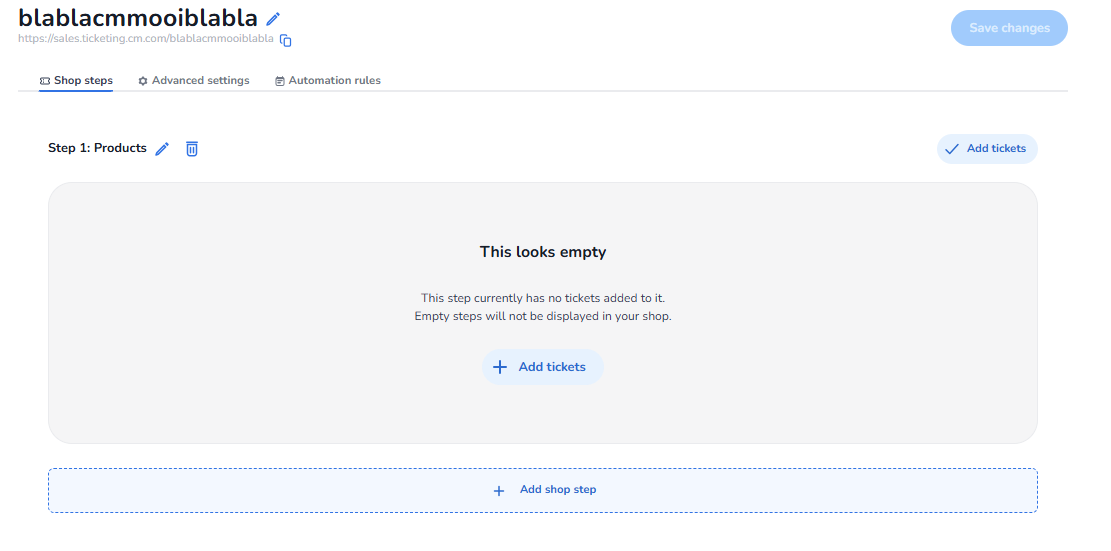The height and width of the screenshot is (551, 1111).
Task: Click the plus icon in the central Add tickets button
Action: coord(501,367)
